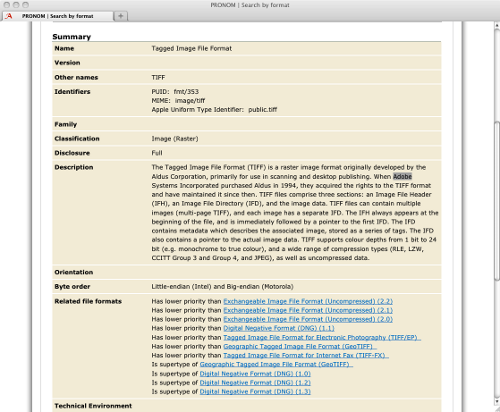This screenshot has width=500, height=412.
Task: Click the Other names row label
Action: tap(76, 77)
